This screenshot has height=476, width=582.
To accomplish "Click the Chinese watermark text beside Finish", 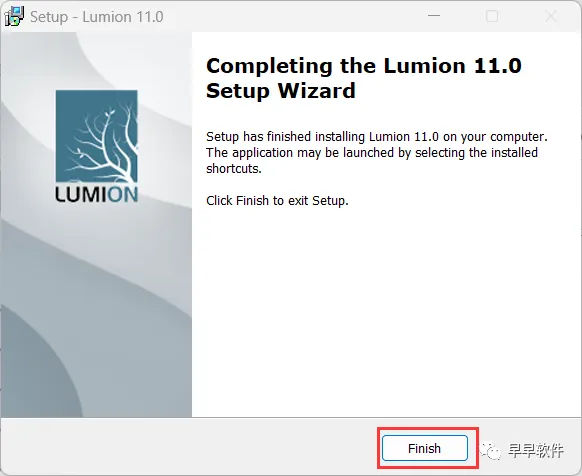I will [x=536, y=450].
